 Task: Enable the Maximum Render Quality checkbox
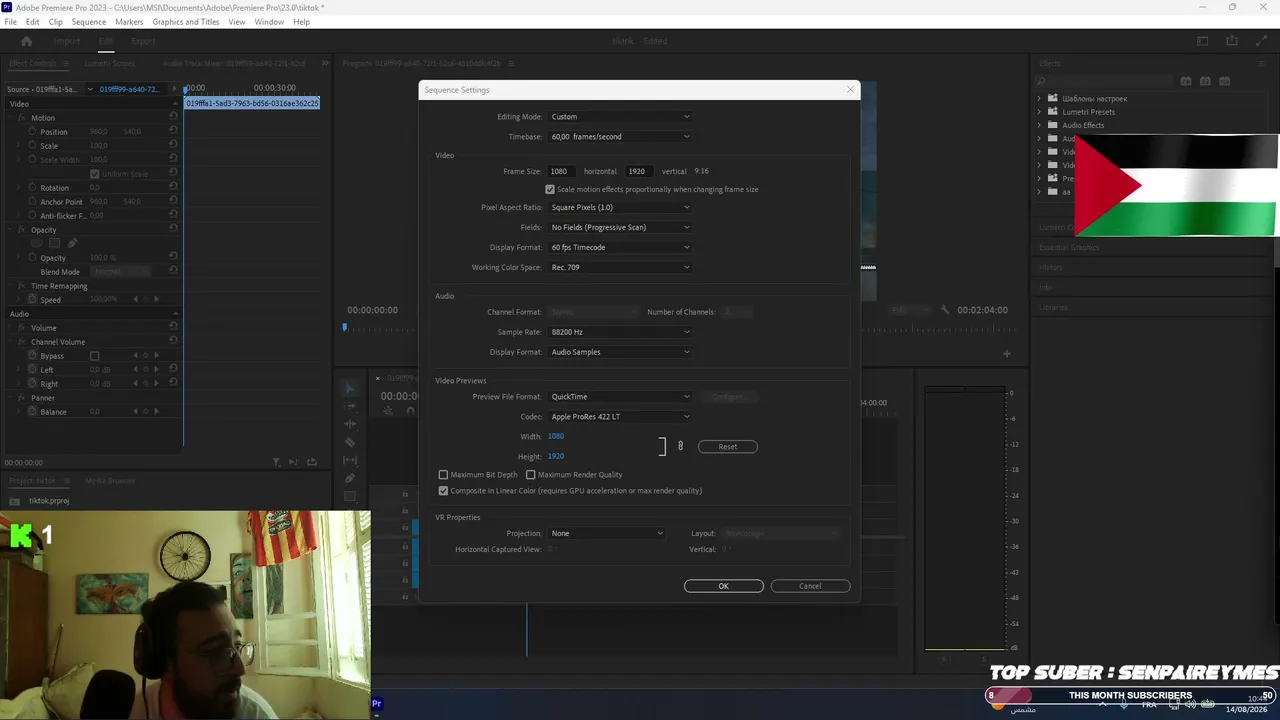(530, 475)
